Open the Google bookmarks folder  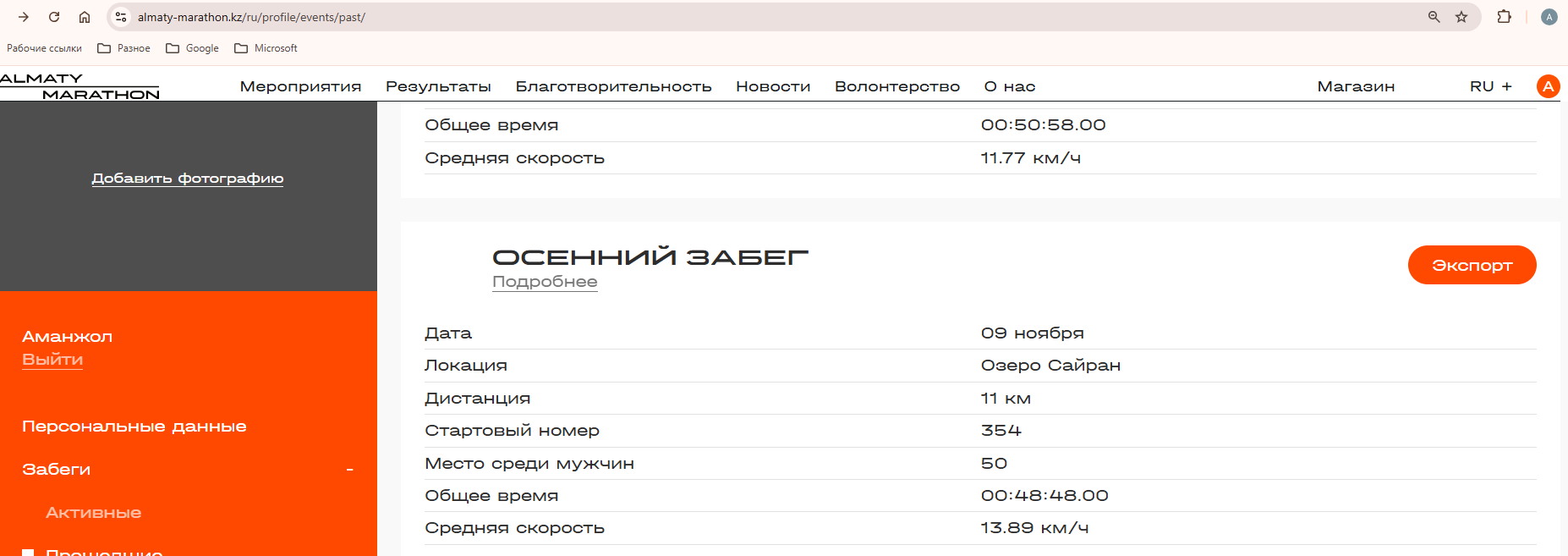[x=193, y=48]
